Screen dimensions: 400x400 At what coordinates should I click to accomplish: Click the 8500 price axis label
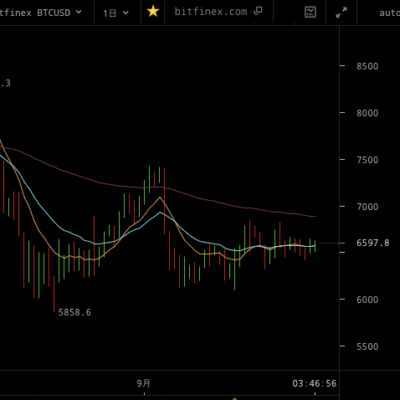[x=367, y=66]
